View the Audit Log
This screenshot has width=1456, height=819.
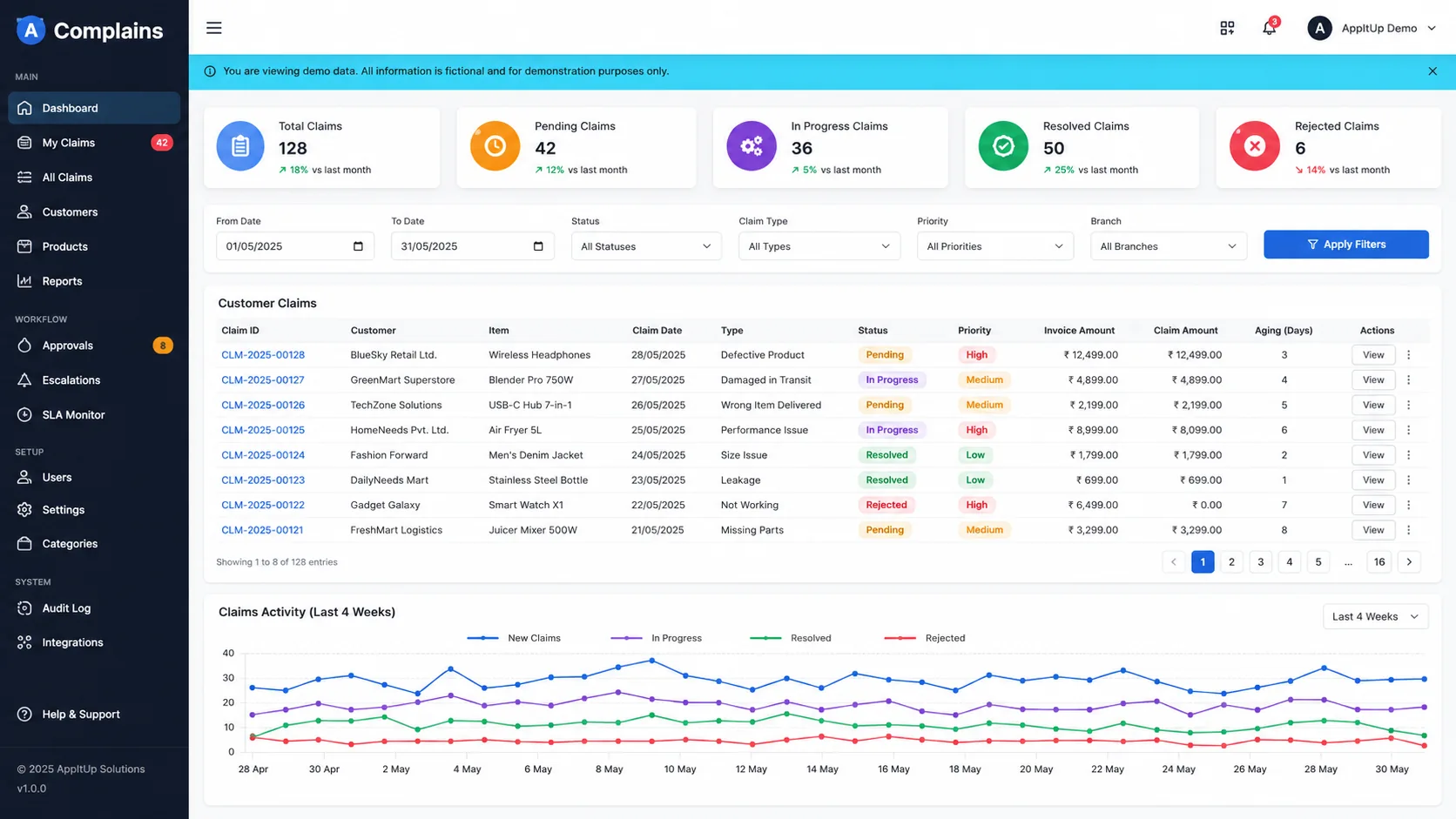coord(94,608)
